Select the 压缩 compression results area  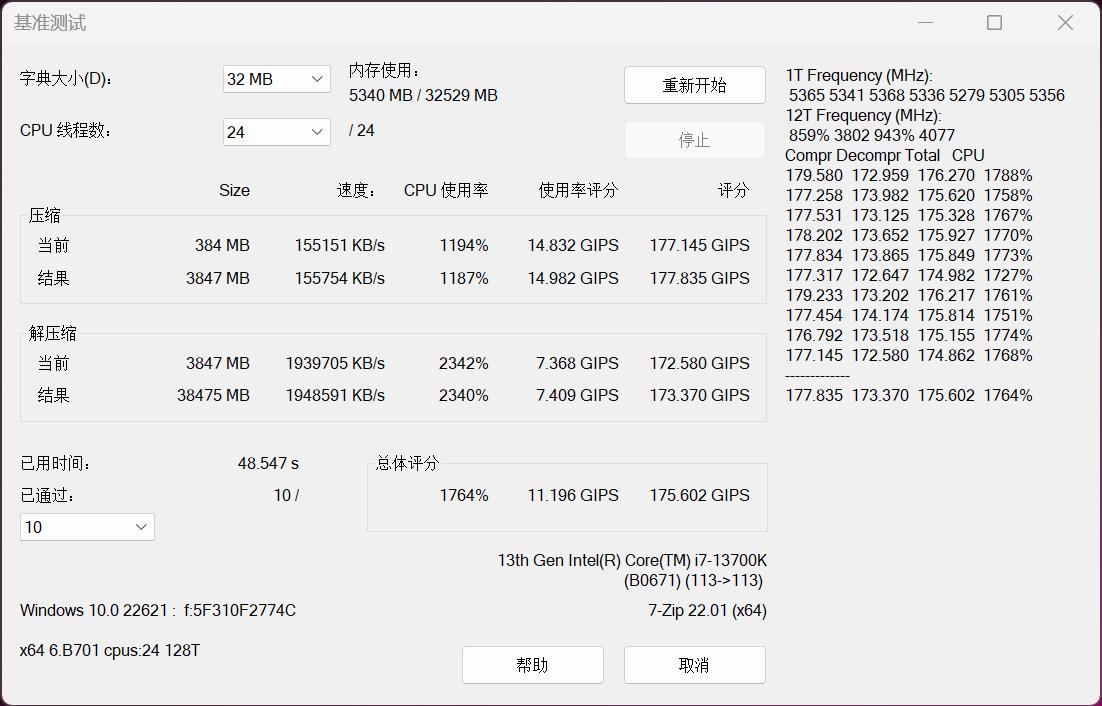(x=400, y=260)
